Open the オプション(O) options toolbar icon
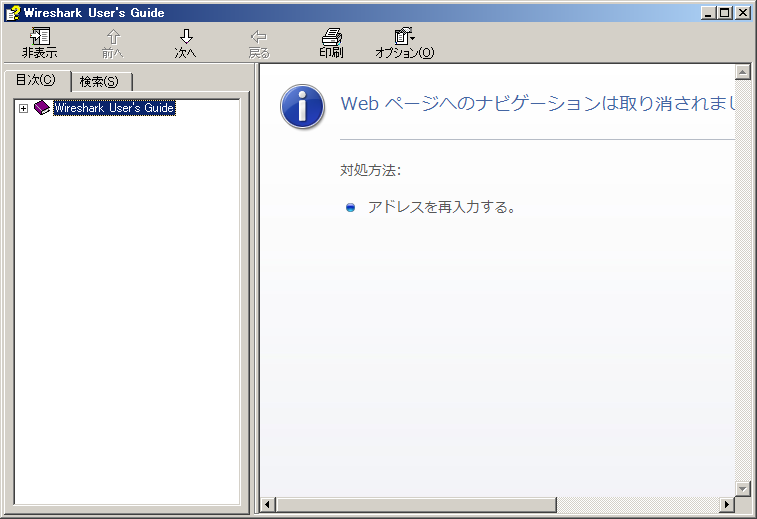757x519 pixels. [404, 36]
